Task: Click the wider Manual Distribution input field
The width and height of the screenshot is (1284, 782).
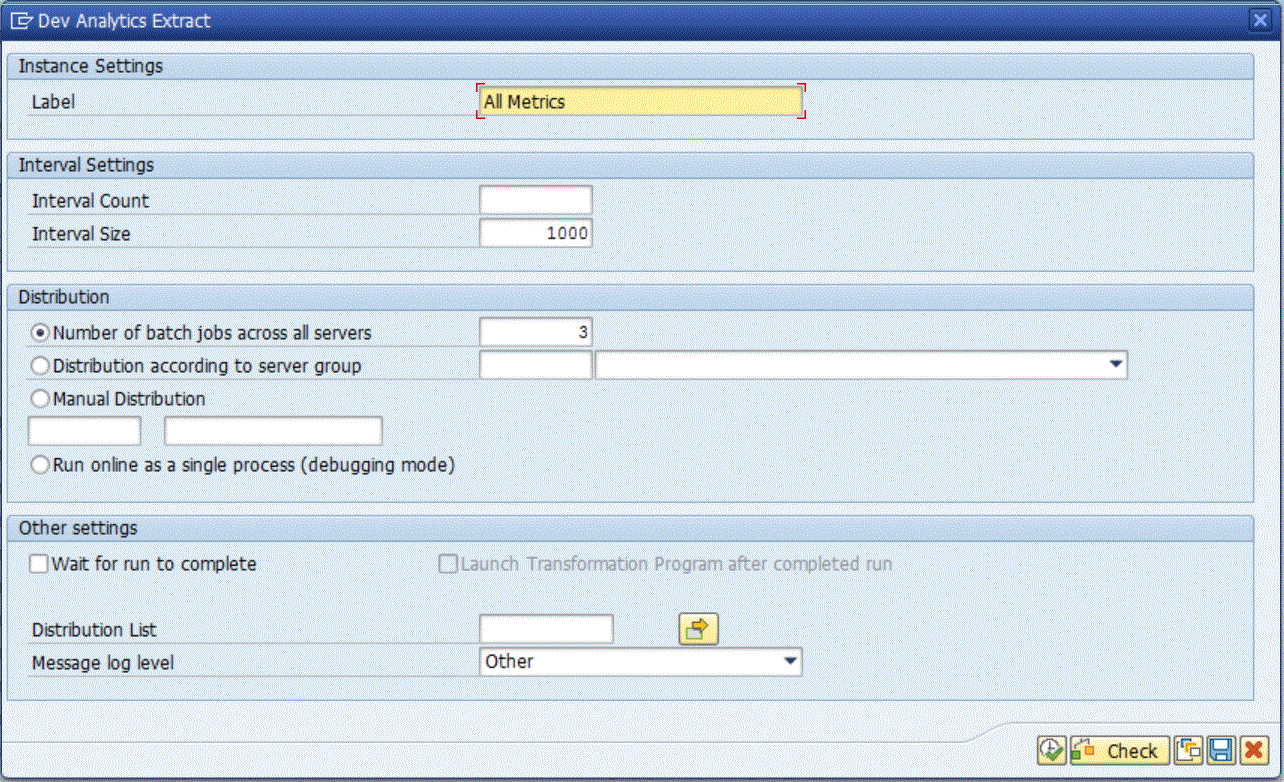Action: point(273,431)
